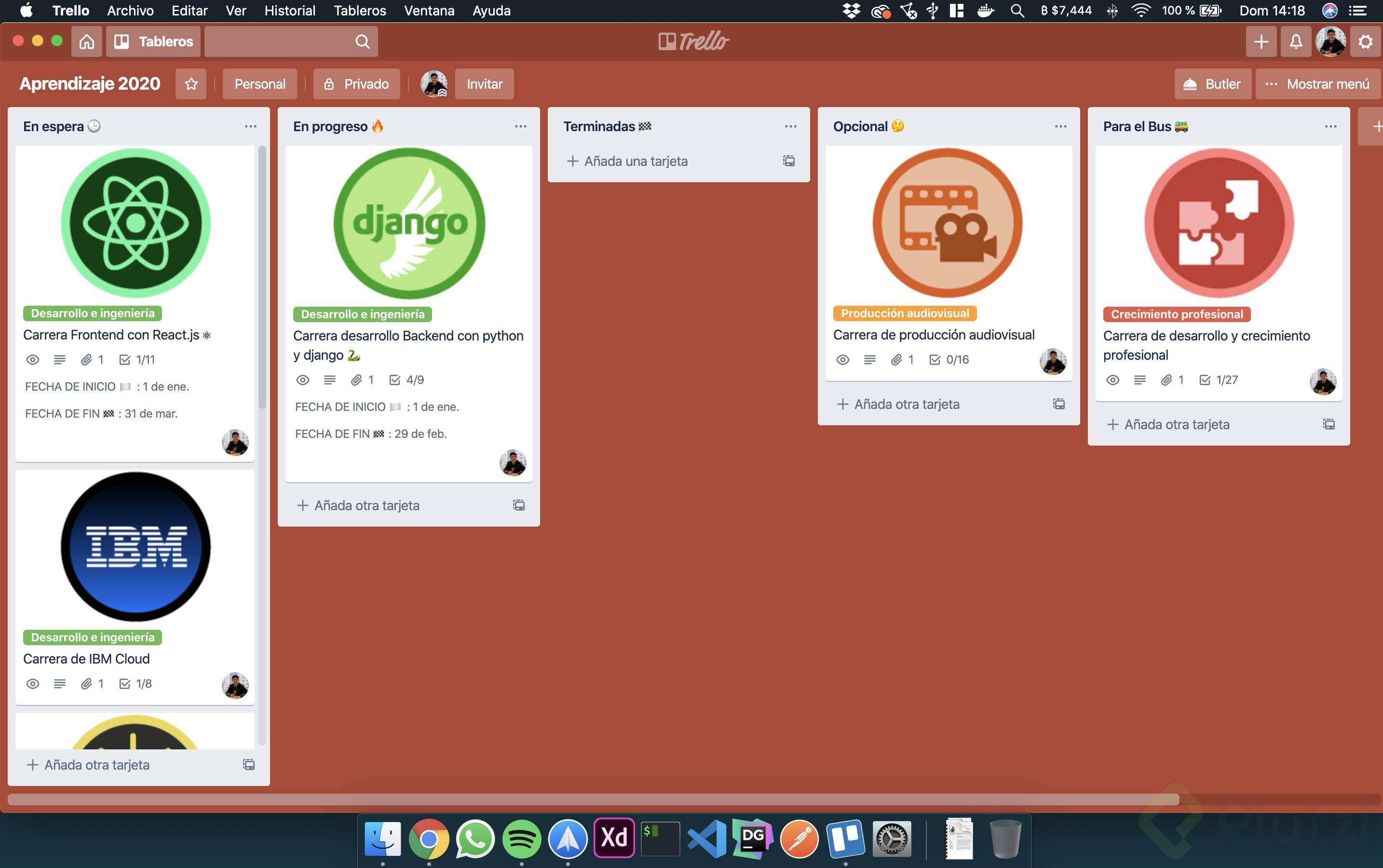The height and width of the screenshot is (868, 1383).
Task: Expand Para el Bus list menu
Action: pyautogui.click(x=1330, y=126)
